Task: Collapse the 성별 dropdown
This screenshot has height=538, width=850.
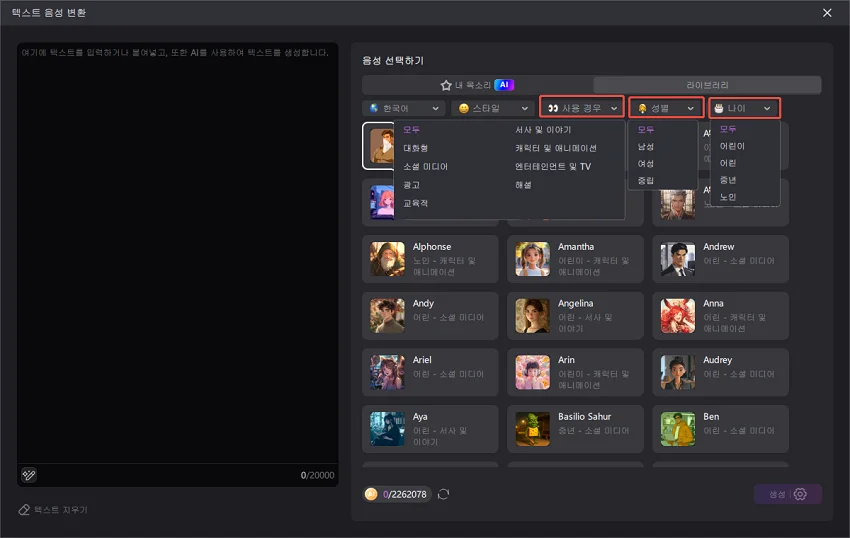Action: 666,108
